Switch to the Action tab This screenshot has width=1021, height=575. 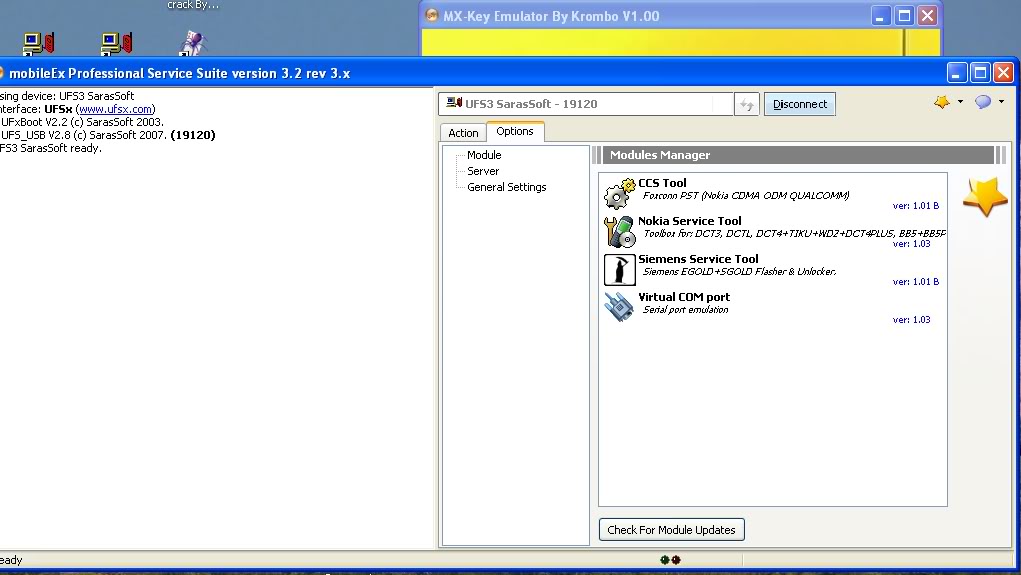463,133
